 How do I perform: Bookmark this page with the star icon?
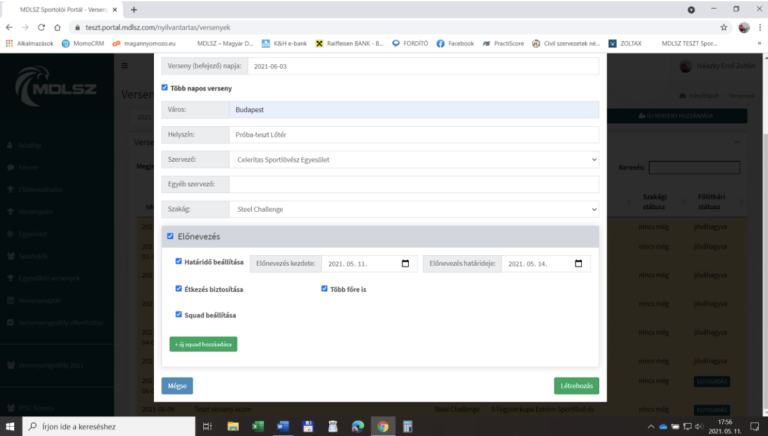724,27
